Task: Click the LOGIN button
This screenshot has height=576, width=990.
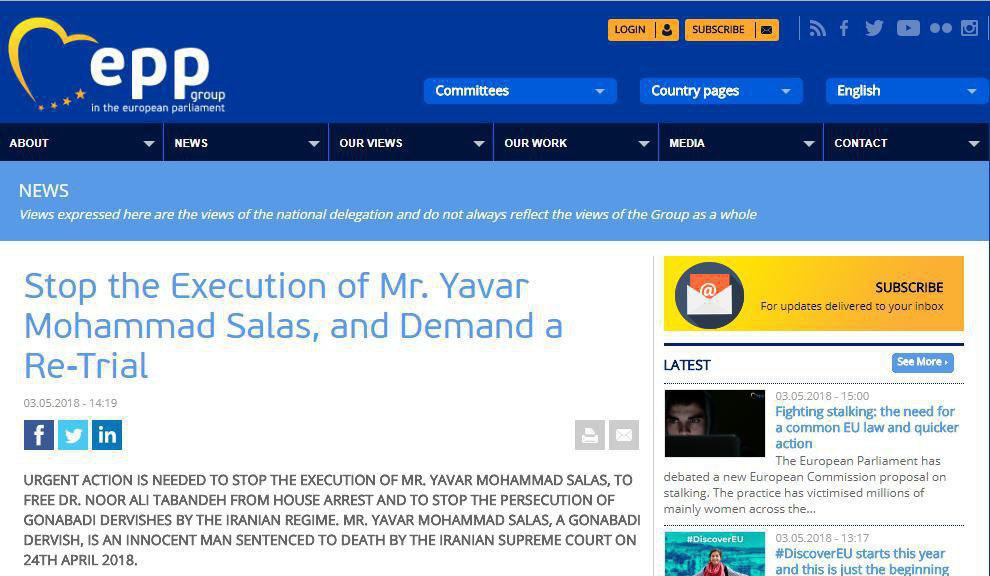Action: 643,30
